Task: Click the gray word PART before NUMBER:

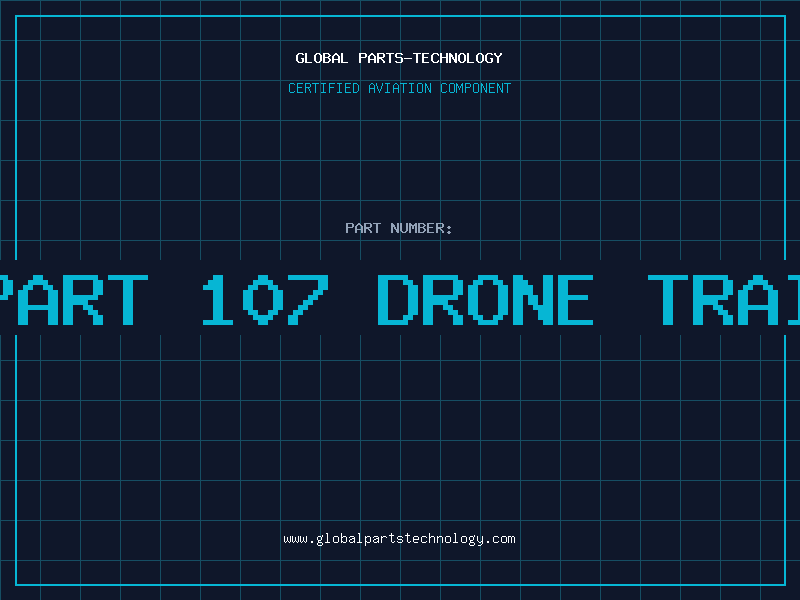Action: click(x=363, y=228)
